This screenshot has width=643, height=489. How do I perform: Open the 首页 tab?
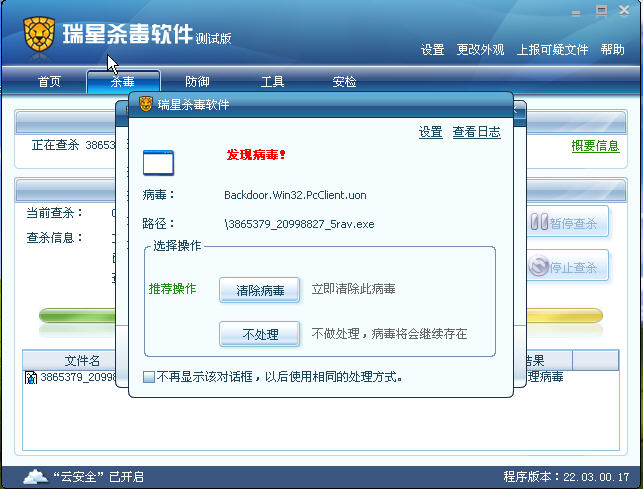[x=49, y=82]
